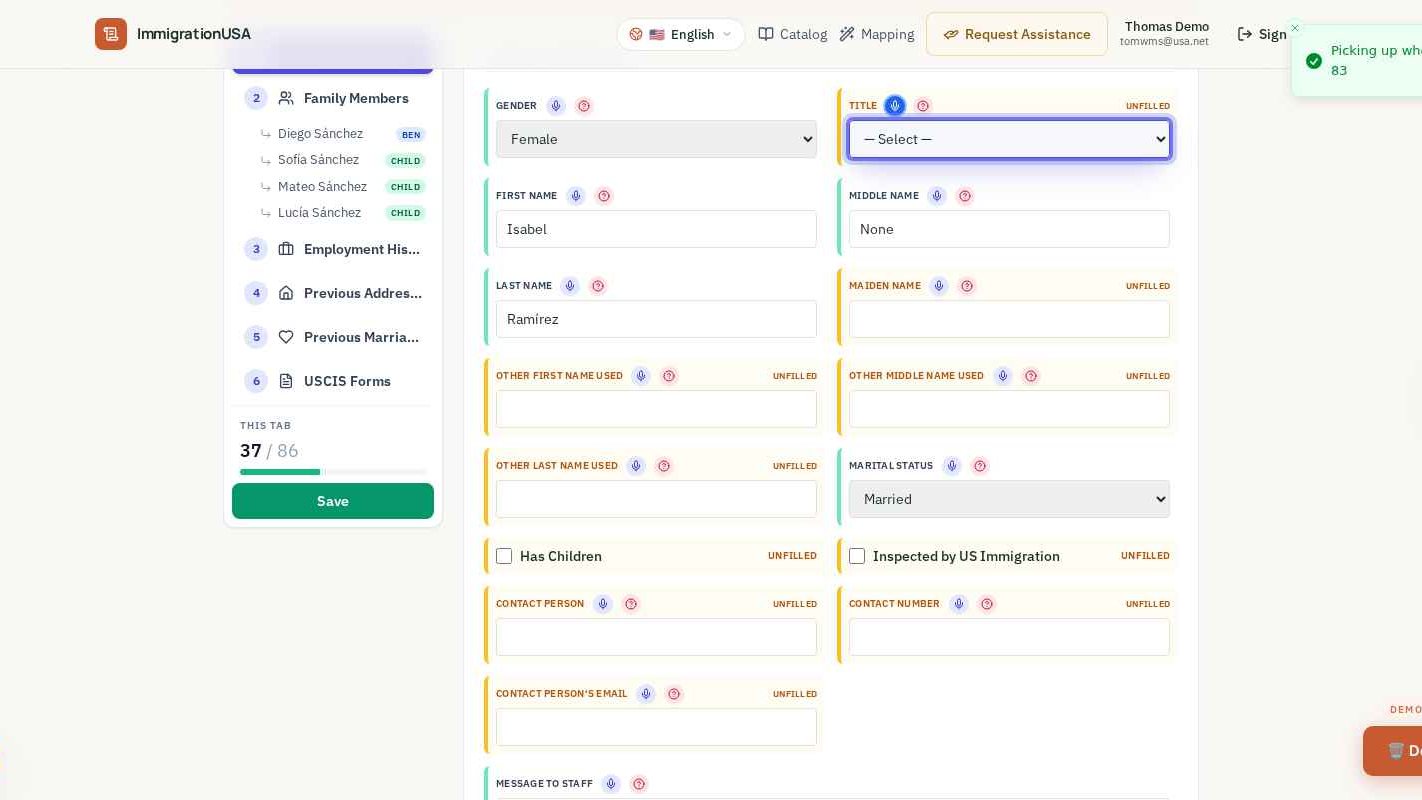Open help icon for Maiden Name
The height and width of the screenshot is (800, 1422).
pos(967,286)
